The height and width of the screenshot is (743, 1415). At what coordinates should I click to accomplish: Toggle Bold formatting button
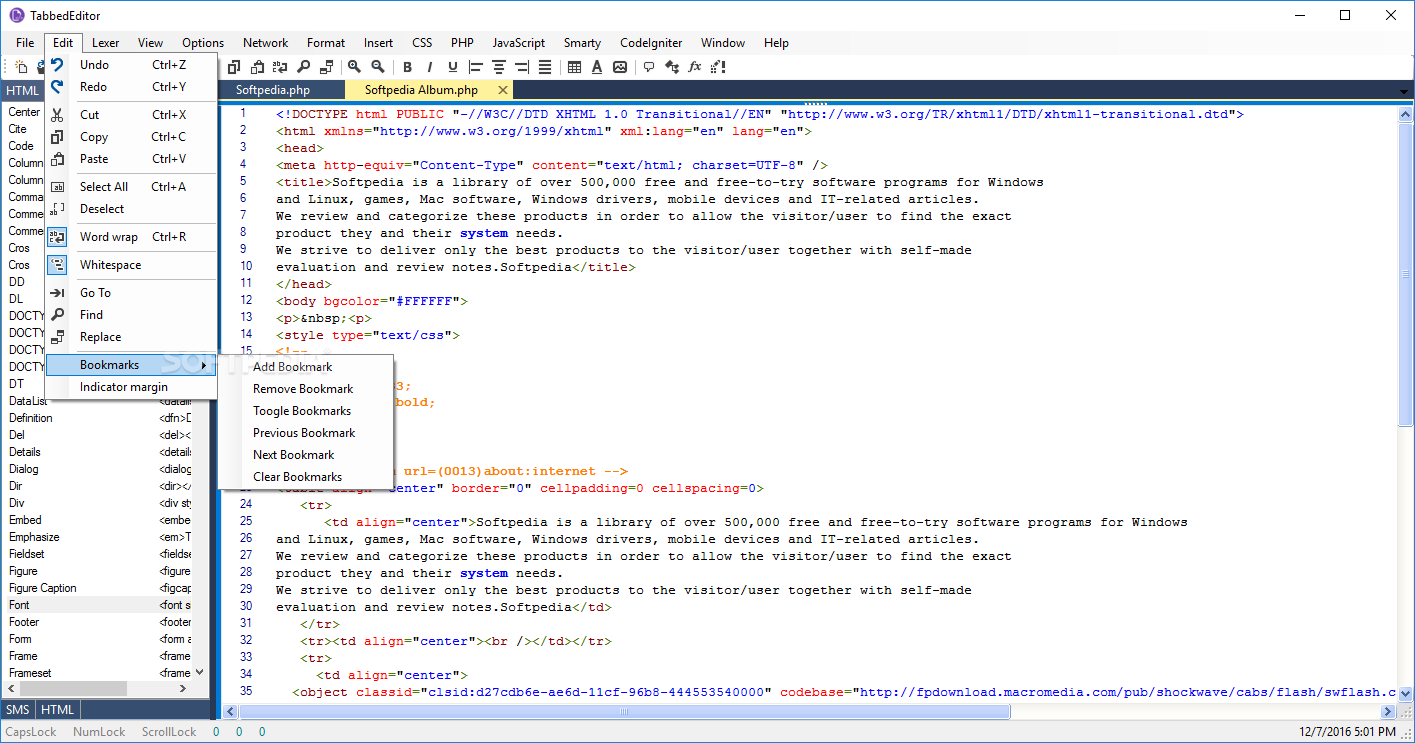coord(407,67)
